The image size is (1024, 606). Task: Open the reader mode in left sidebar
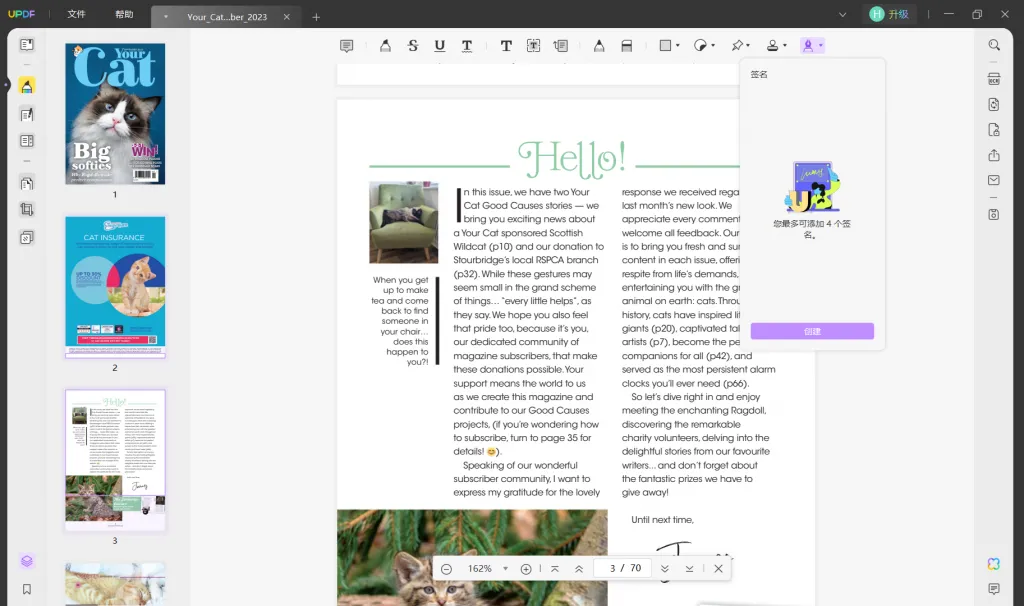point(27,44)
